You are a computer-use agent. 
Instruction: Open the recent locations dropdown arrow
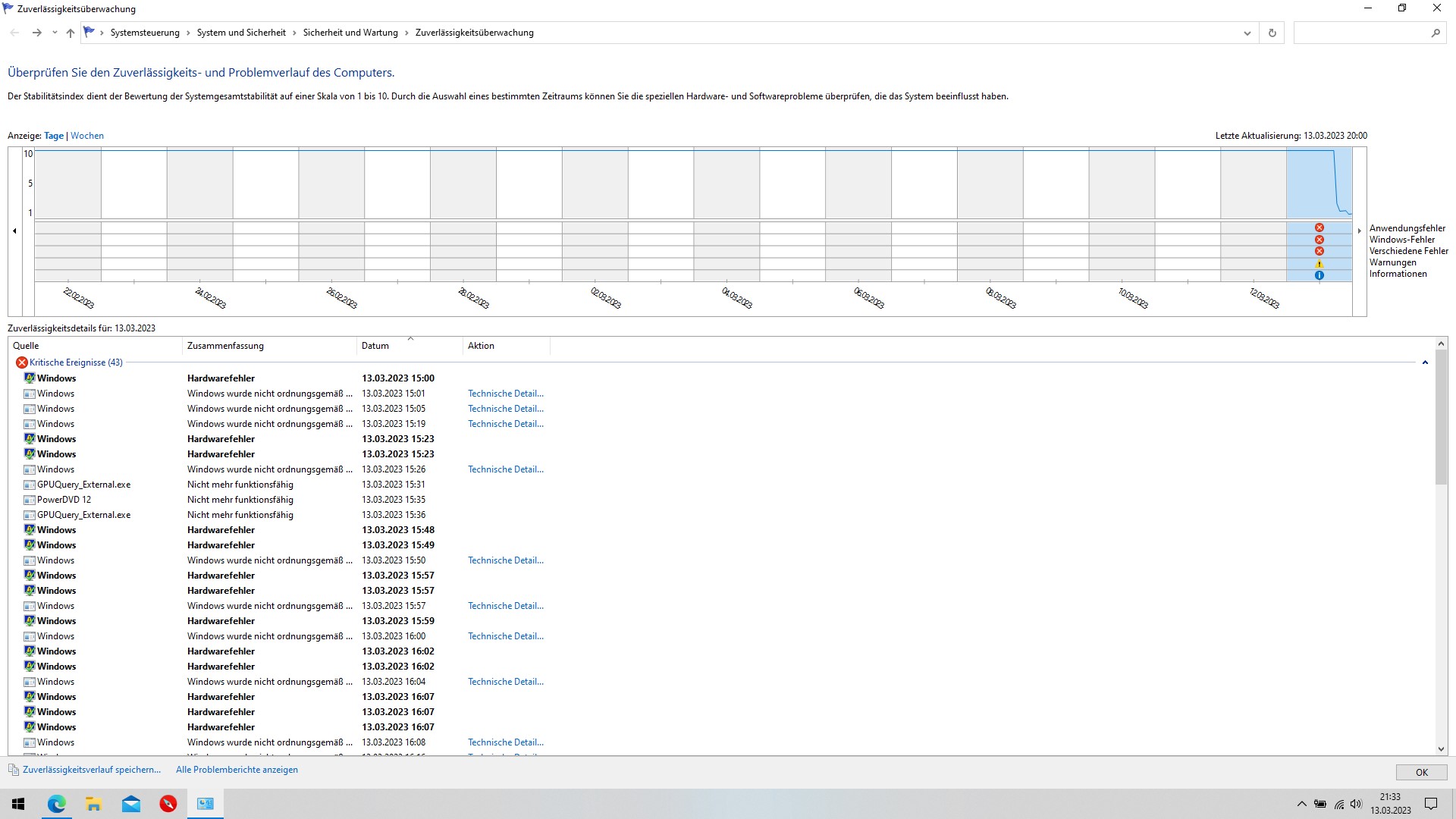(55, 33)
